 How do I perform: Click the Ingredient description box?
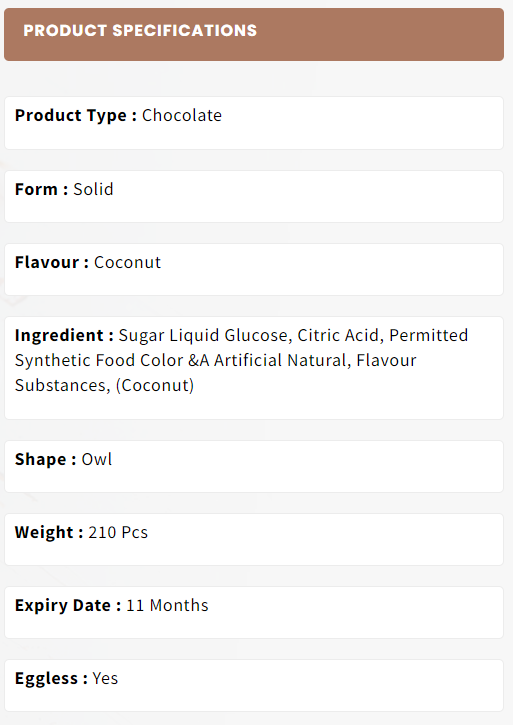pyautogui.click(x=254, y=368)
